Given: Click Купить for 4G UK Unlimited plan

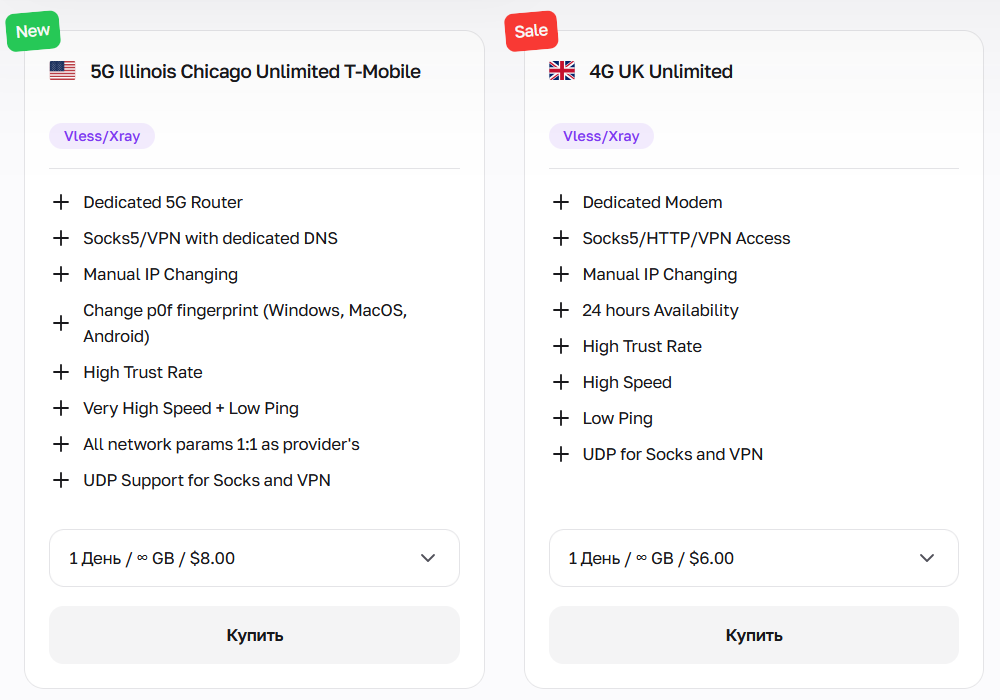Looking at the screenshot, I should [x=754, y=635].
